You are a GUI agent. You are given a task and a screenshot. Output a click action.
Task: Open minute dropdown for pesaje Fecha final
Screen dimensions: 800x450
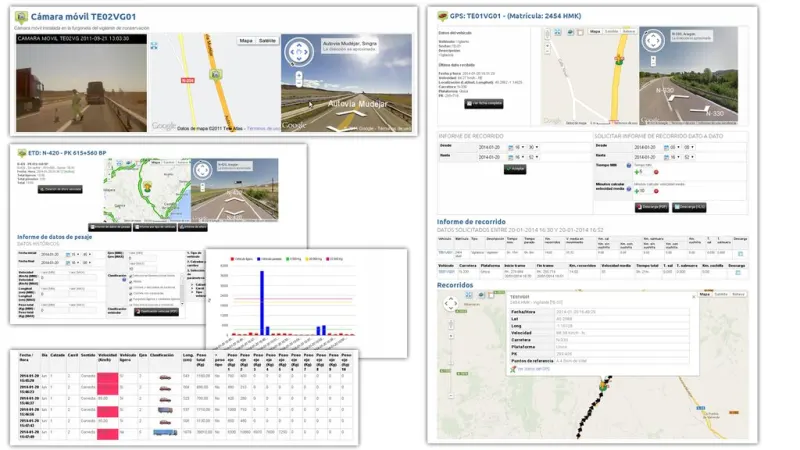(87, 263)
